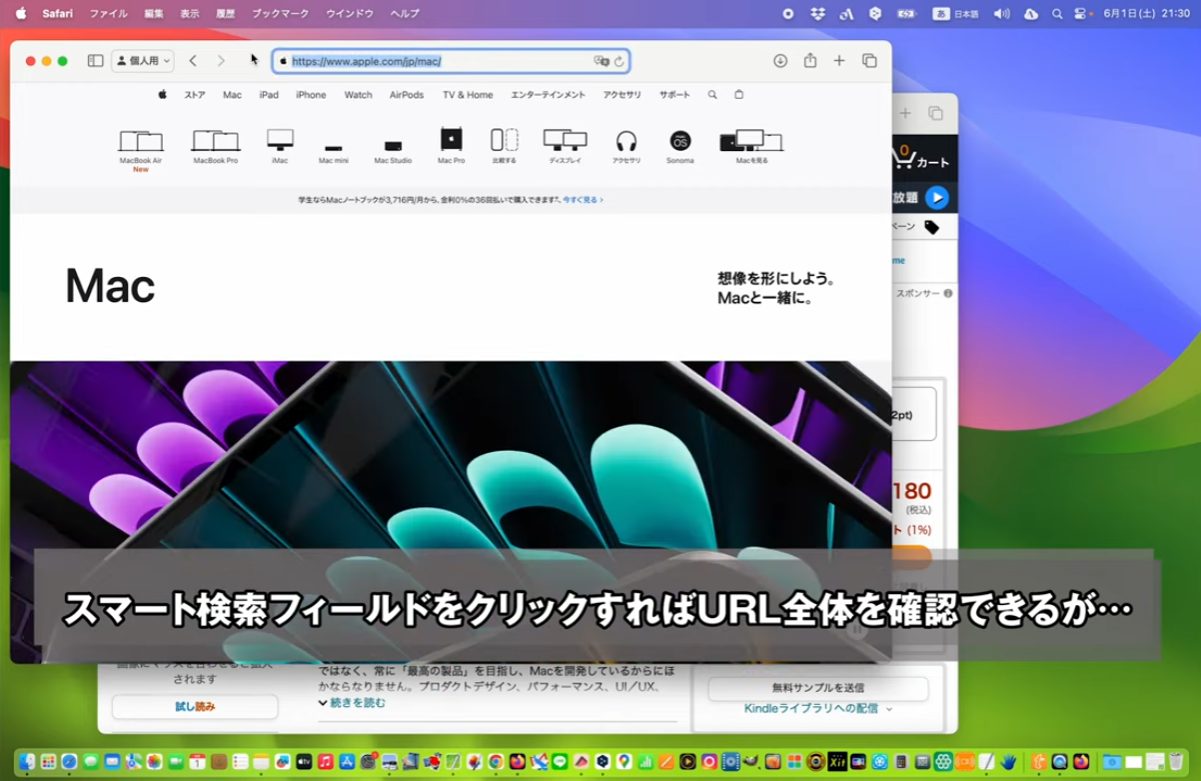
Task: Open Mac link in apple.com nav
Action: (232, 95)
